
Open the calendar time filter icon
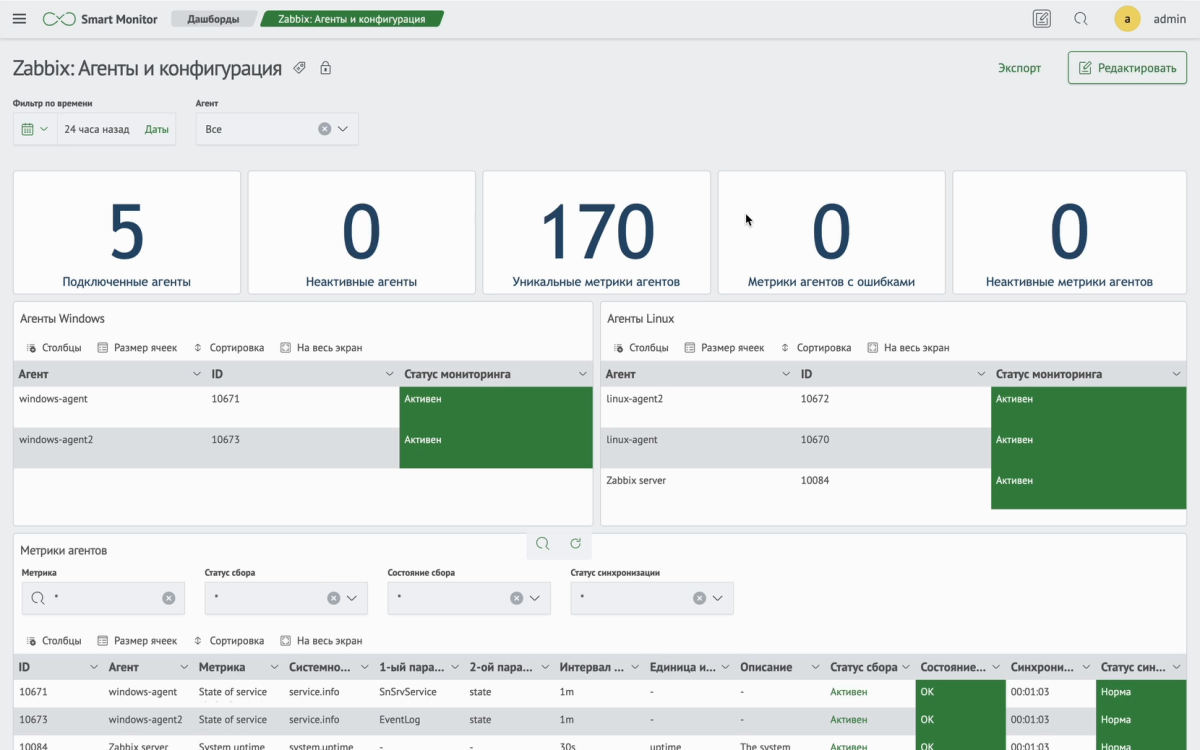pos(28,129)
